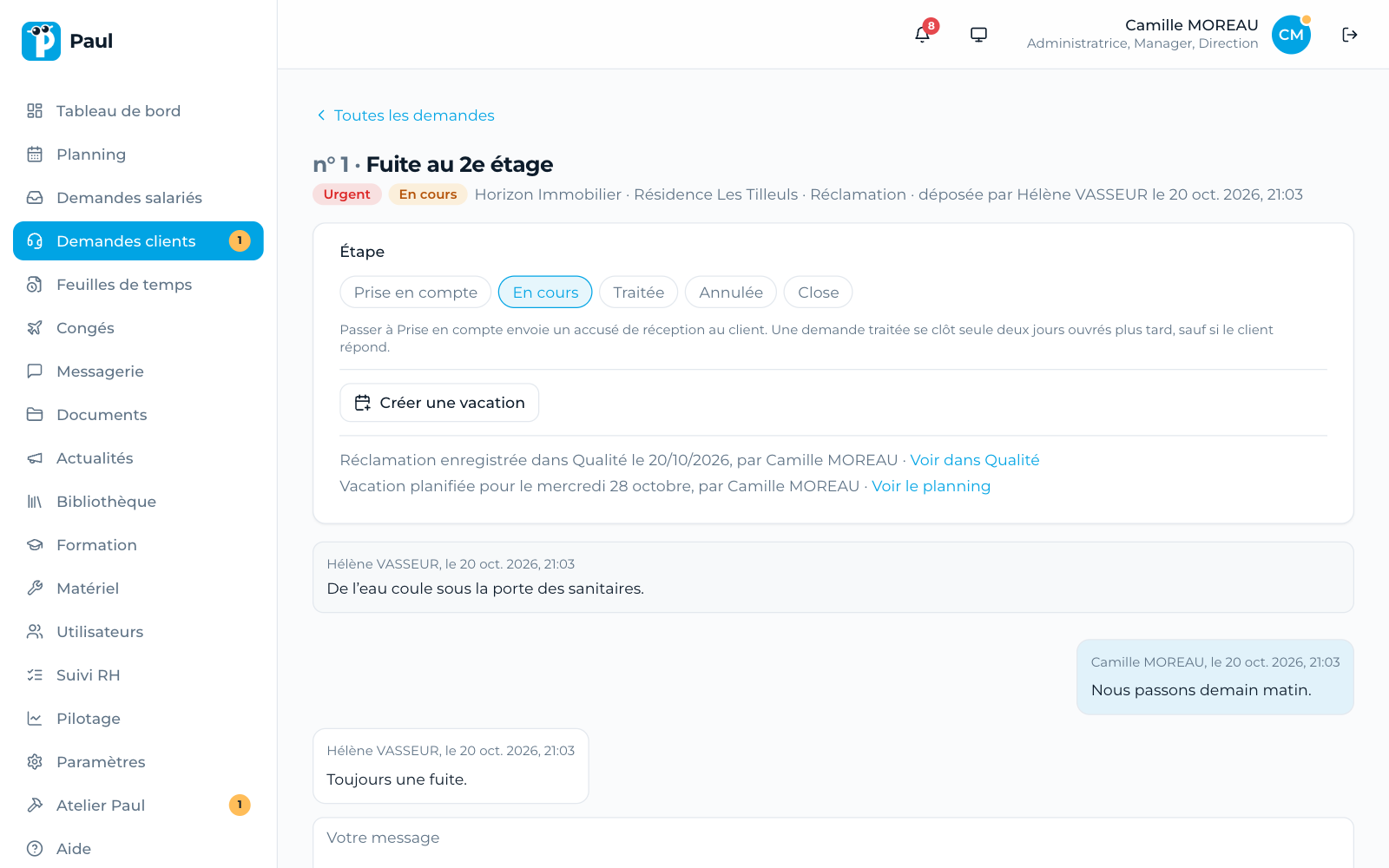Click the Demandes salariés inbox icon
The image size is (1389, 868).
tap(35, 198)
